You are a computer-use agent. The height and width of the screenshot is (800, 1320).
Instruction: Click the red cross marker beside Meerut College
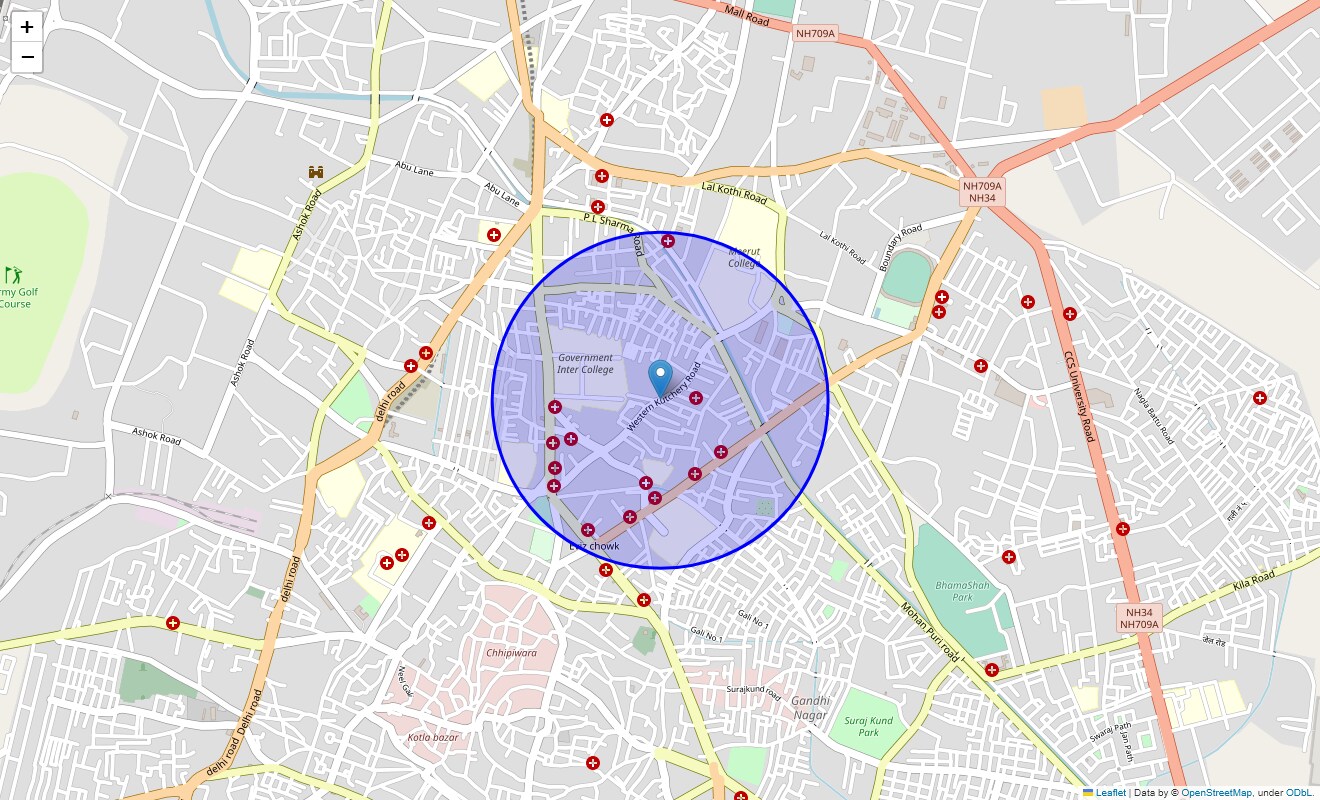(666, 240)
